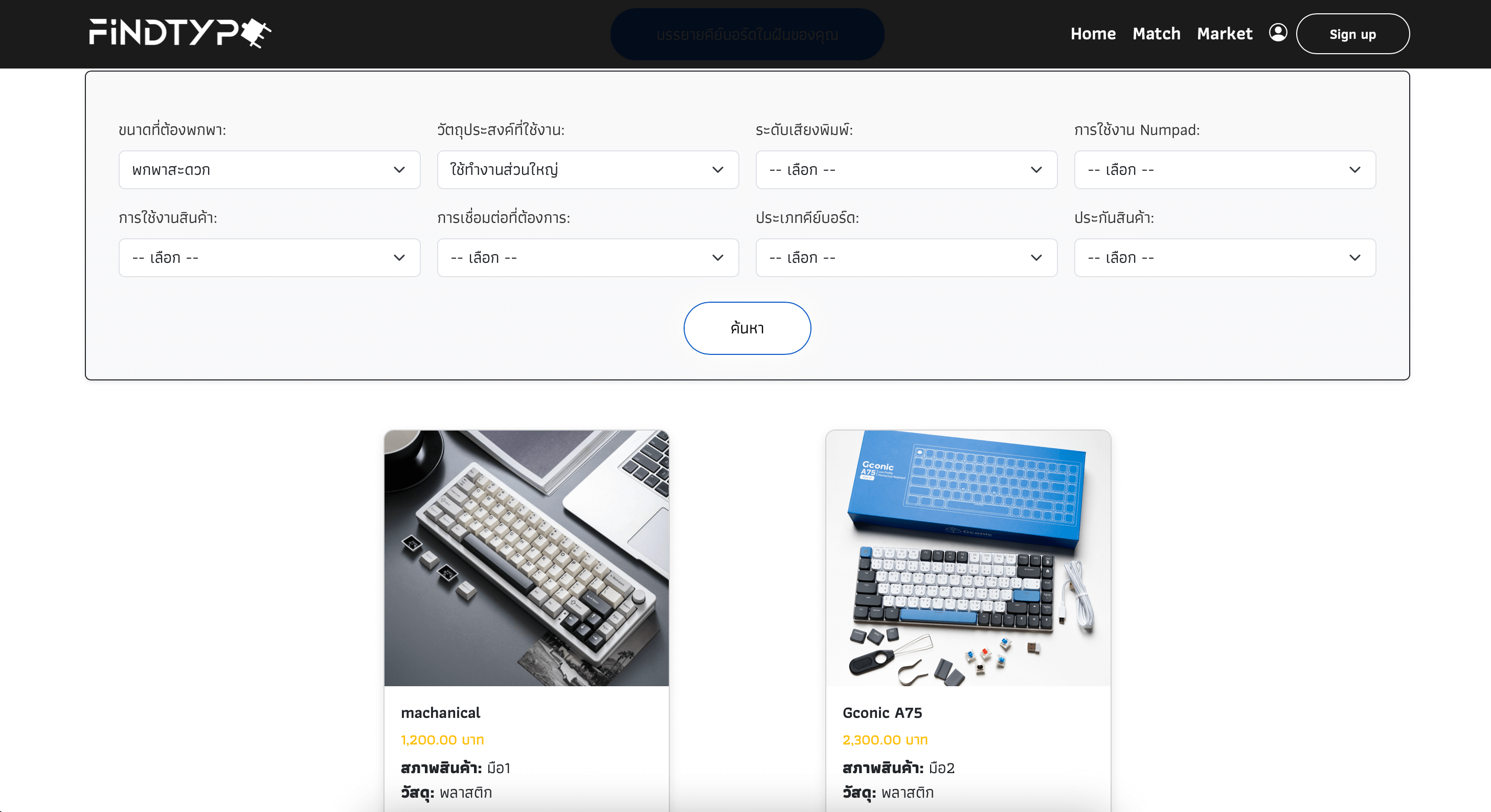The height and width of the screenshot is (812, 1491).
Task: Click the ขนาดที่ต้องพกพา: label
Action: [172, 130]
